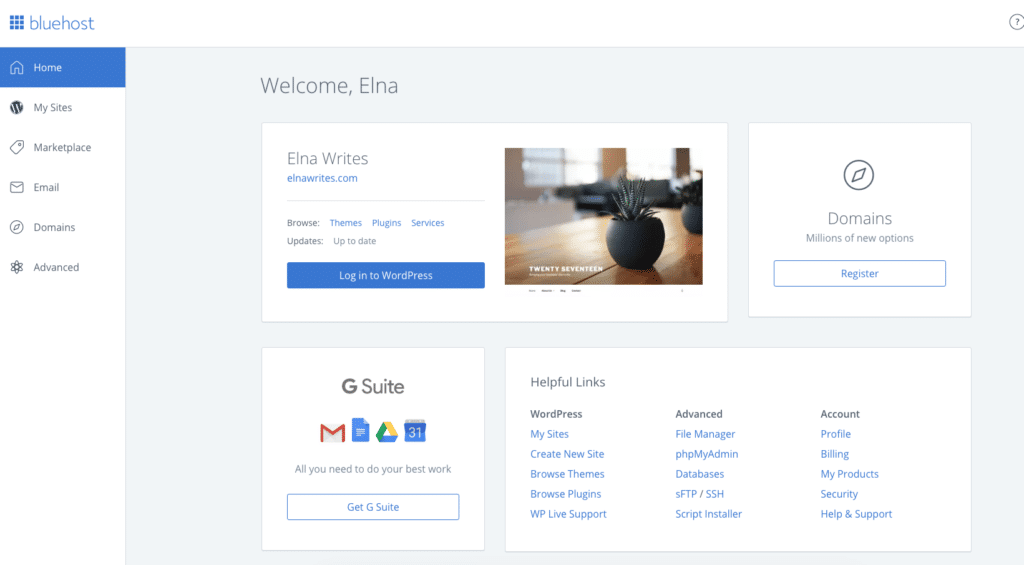Click the atom icon beside Advanced
This screenshot has height=565, width=1024.
click(17, 267)
